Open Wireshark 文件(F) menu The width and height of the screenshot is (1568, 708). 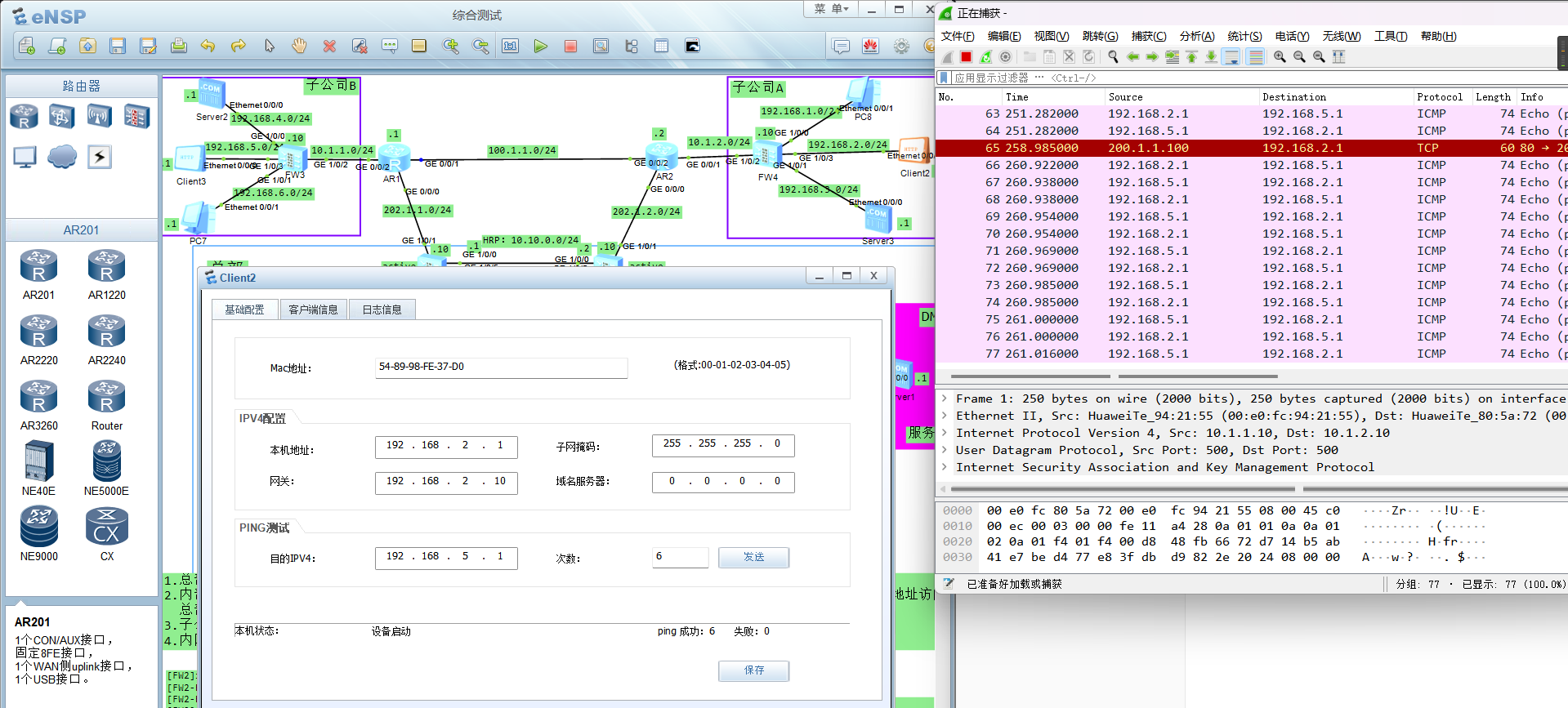click(x=958, y=36)
